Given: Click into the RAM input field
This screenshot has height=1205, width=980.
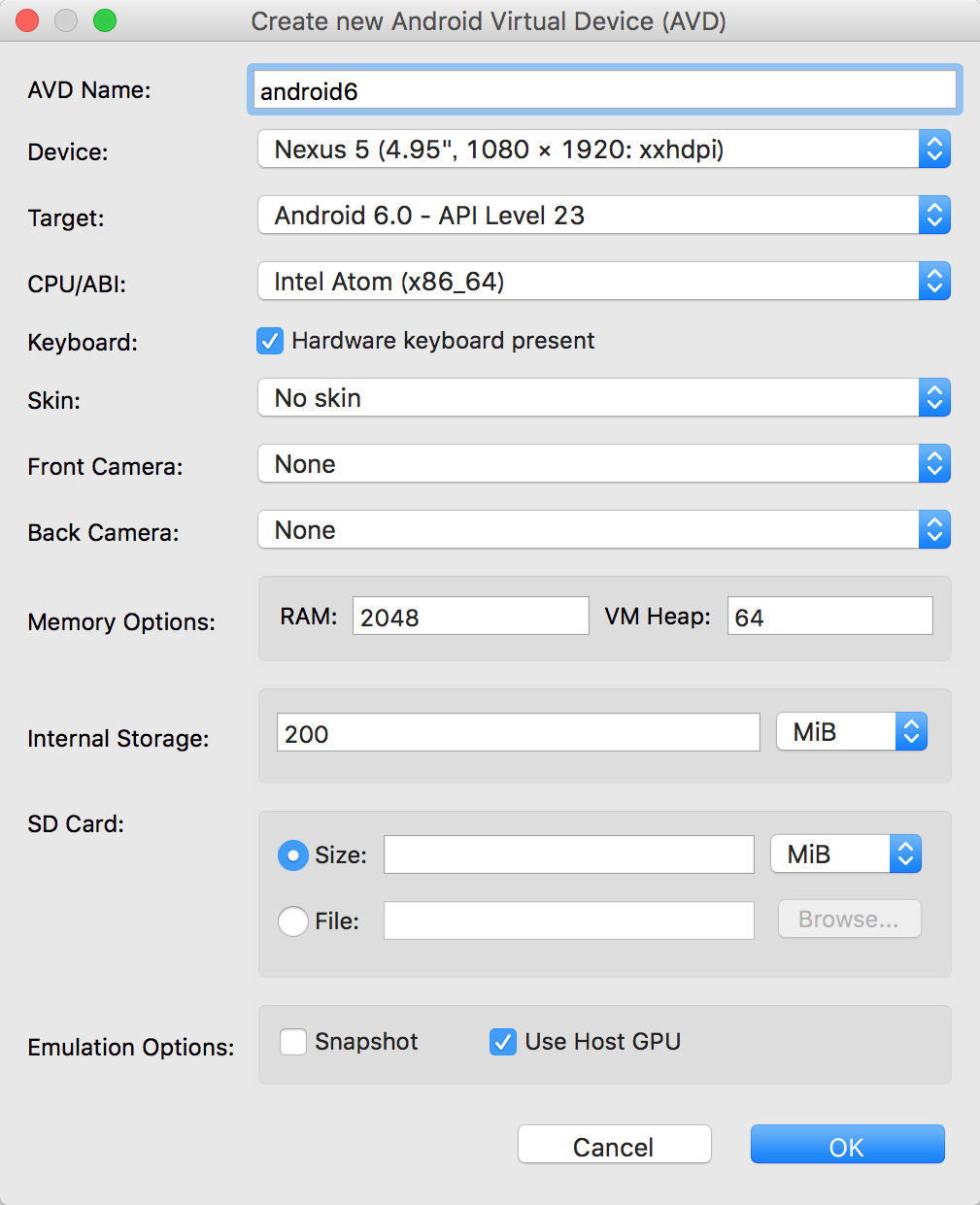Looking at the screenshot, I should [x=470, y=617].
